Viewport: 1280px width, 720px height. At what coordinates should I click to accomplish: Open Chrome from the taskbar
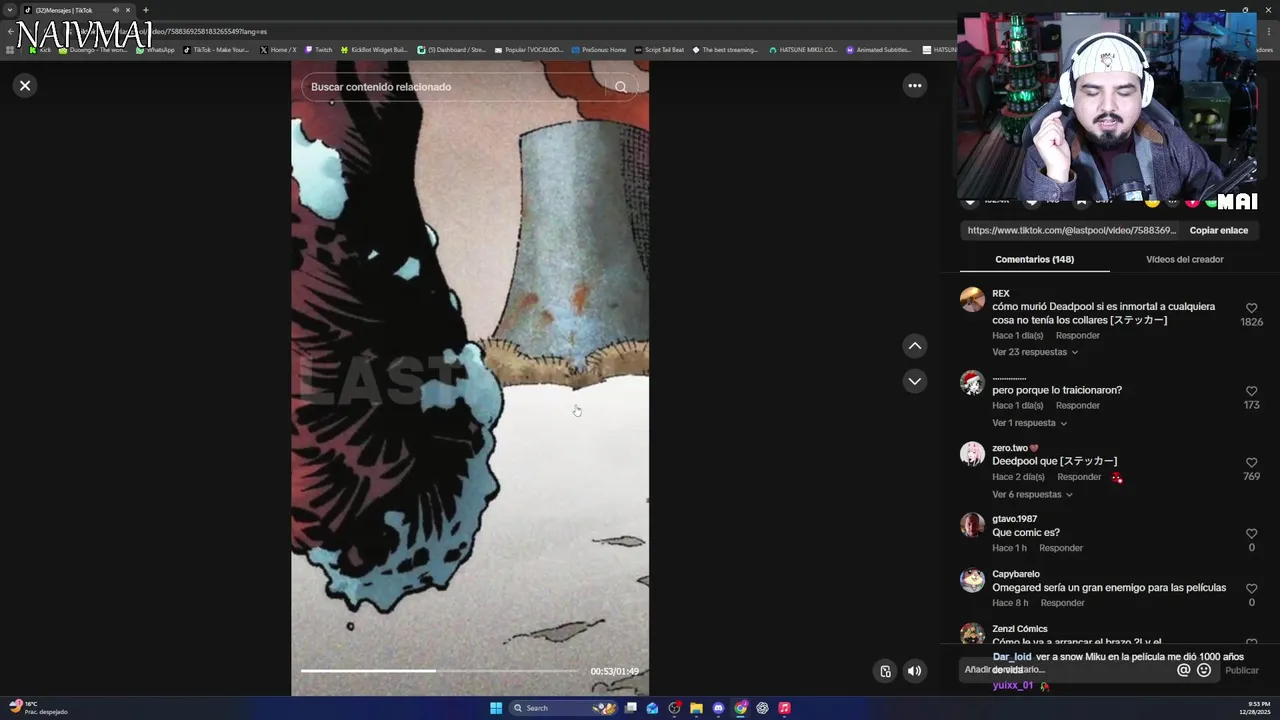pos(740,708)
